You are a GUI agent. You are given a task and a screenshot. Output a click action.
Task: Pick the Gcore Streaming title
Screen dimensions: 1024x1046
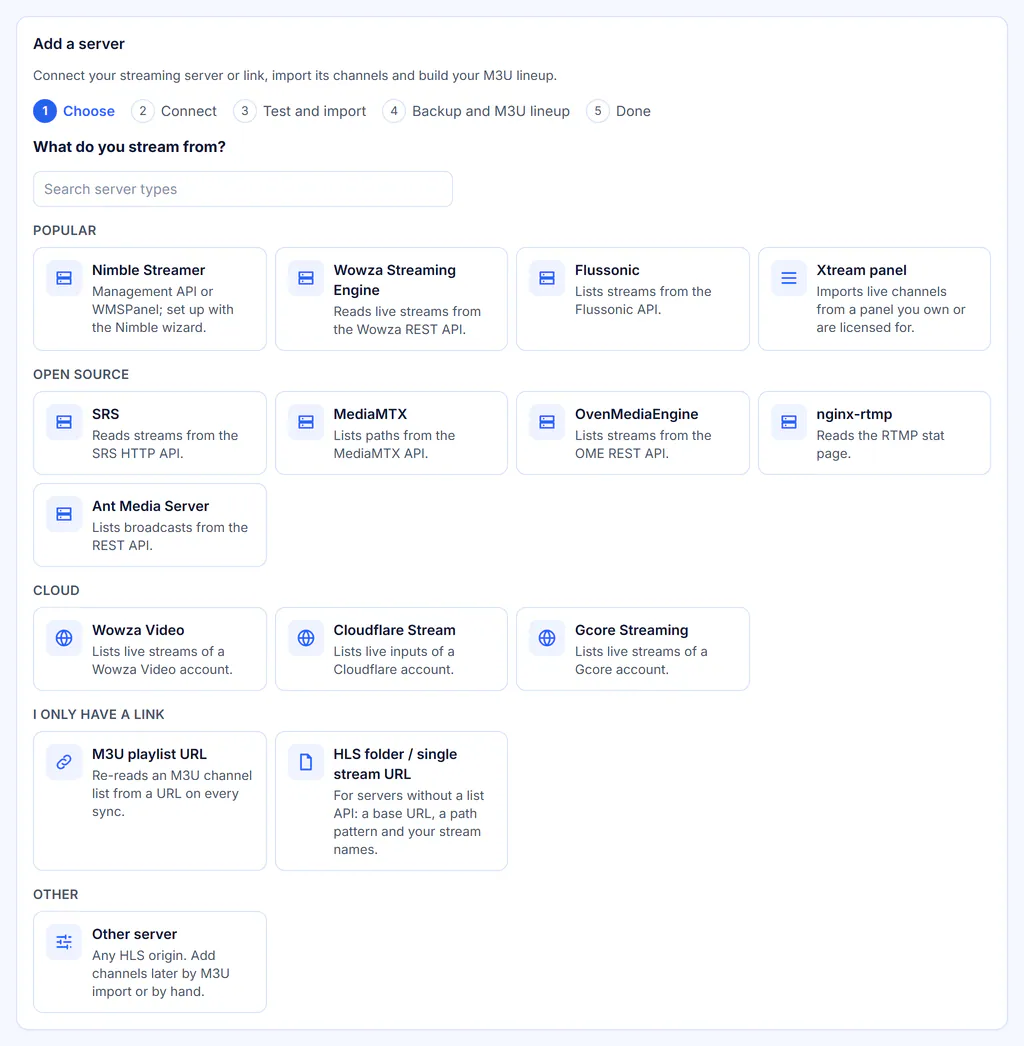tap(632, 630)
